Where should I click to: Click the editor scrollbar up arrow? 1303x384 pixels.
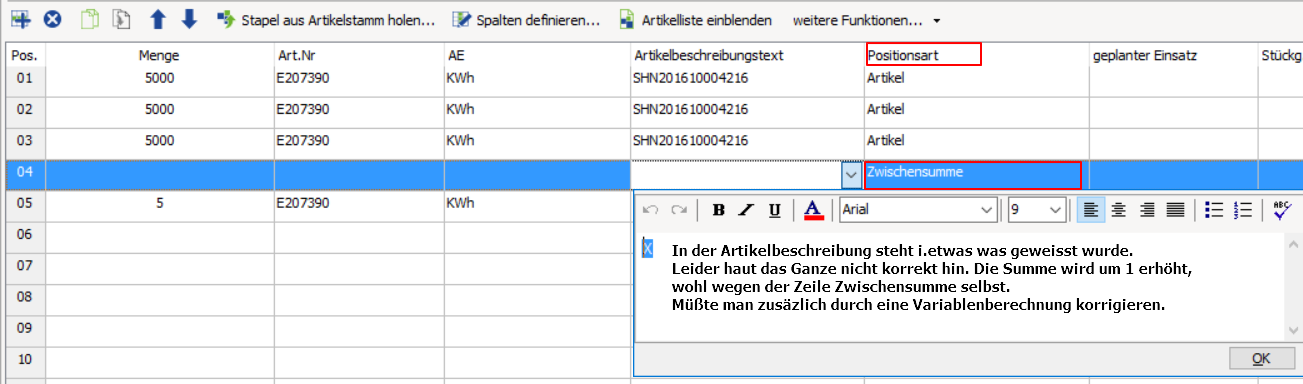pyautogui.click(x=1294, y=243)
